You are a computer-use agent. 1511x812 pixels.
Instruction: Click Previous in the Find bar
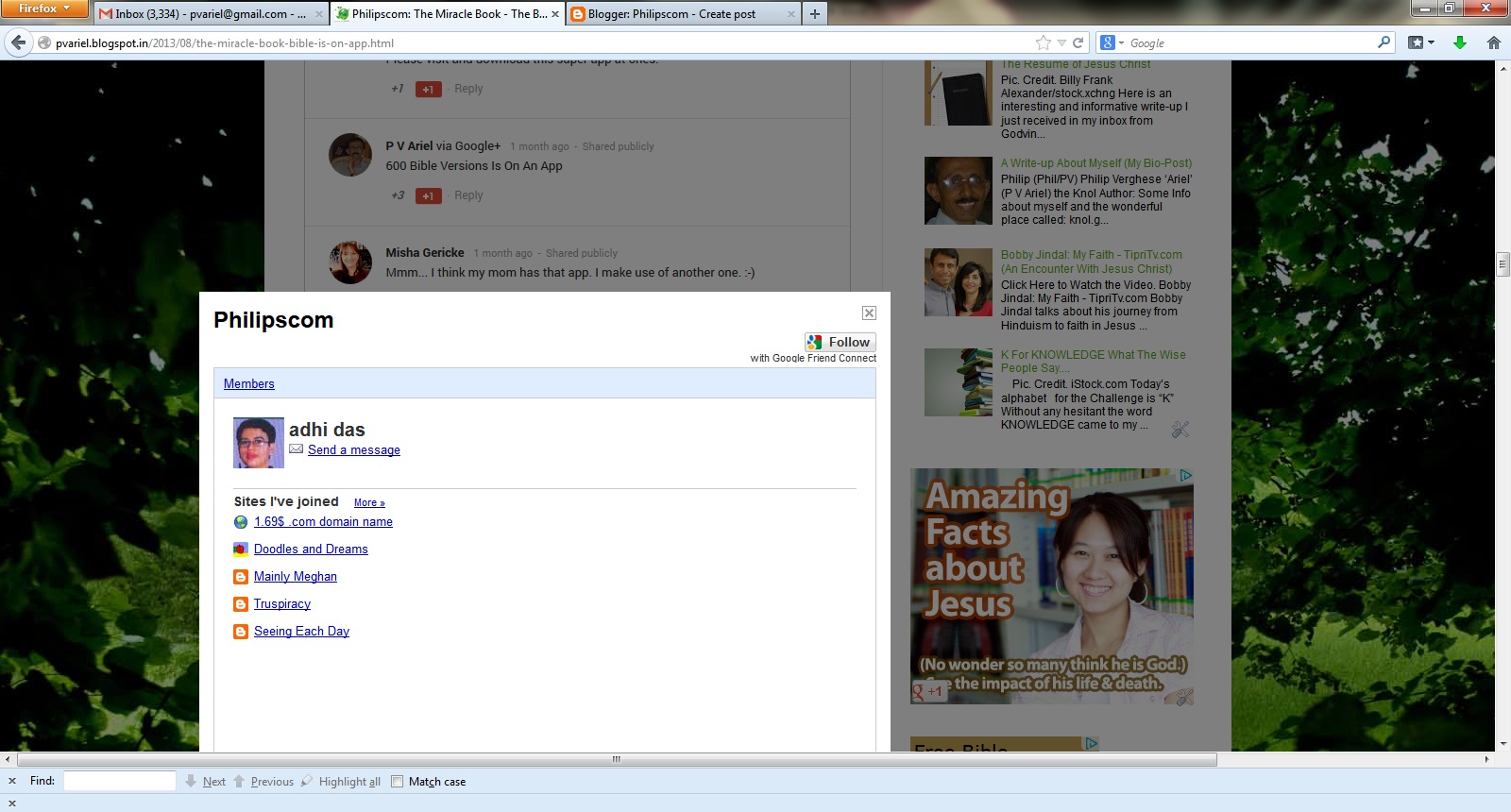(x=263, y=782)
